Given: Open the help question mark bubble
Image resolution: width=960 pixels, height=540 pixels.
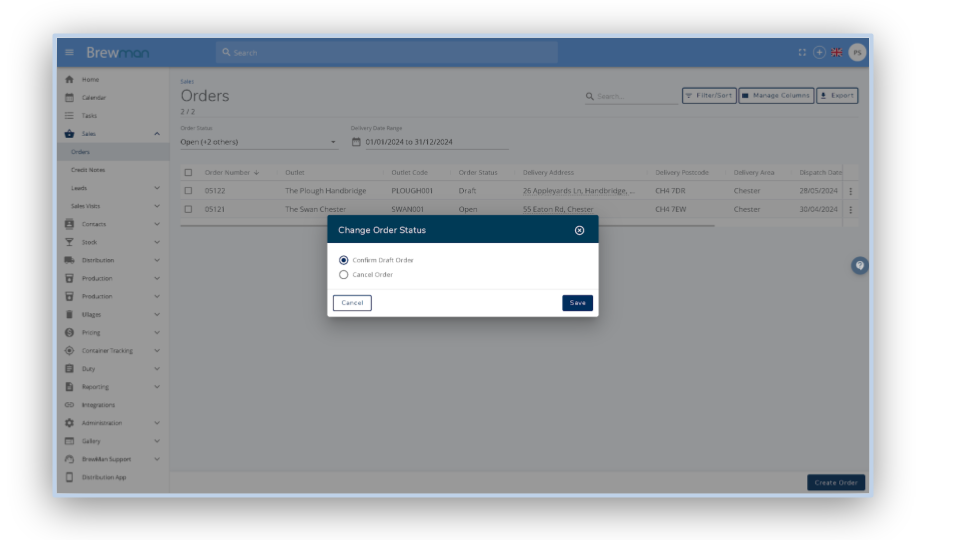Looking at the screenshot, I should (x=860, y=266).
